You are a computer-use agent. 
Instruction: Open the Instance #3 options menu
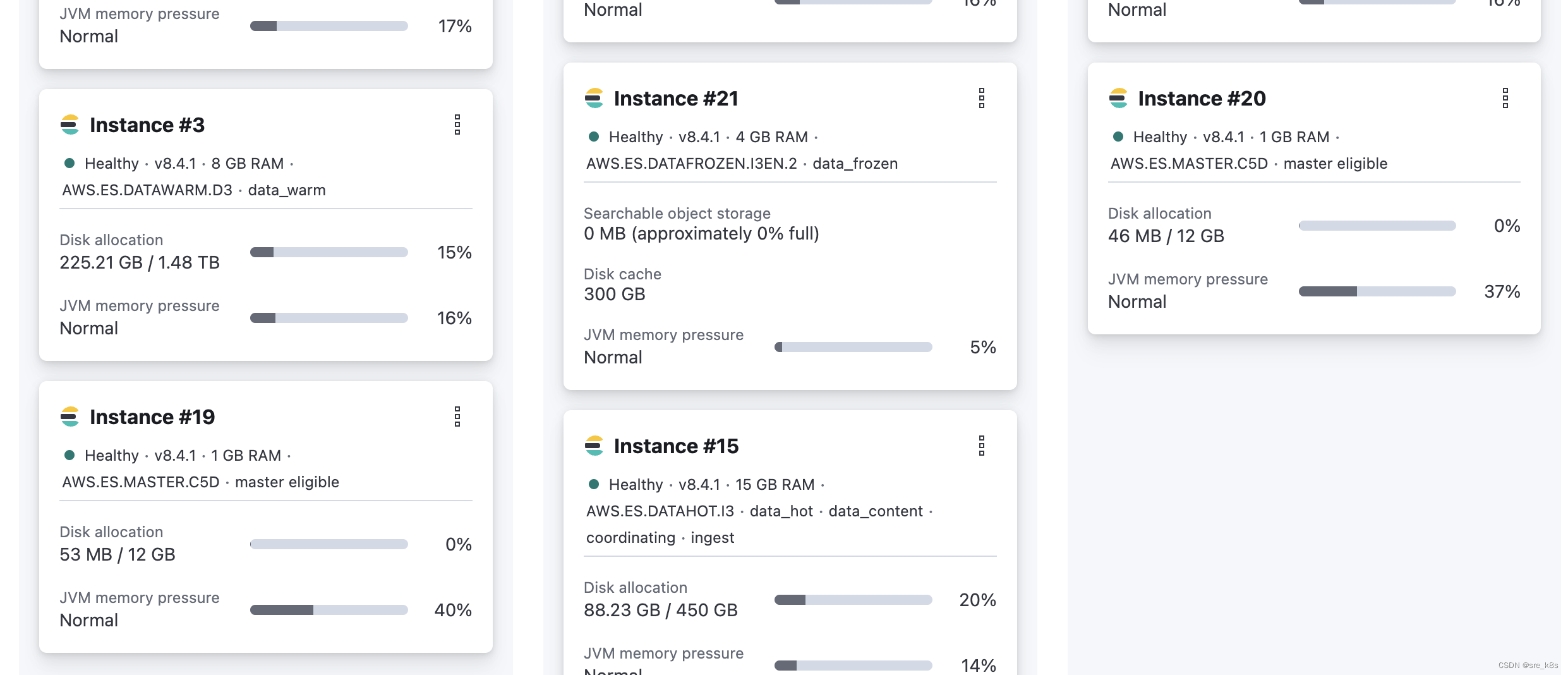[x=457, y=125]
